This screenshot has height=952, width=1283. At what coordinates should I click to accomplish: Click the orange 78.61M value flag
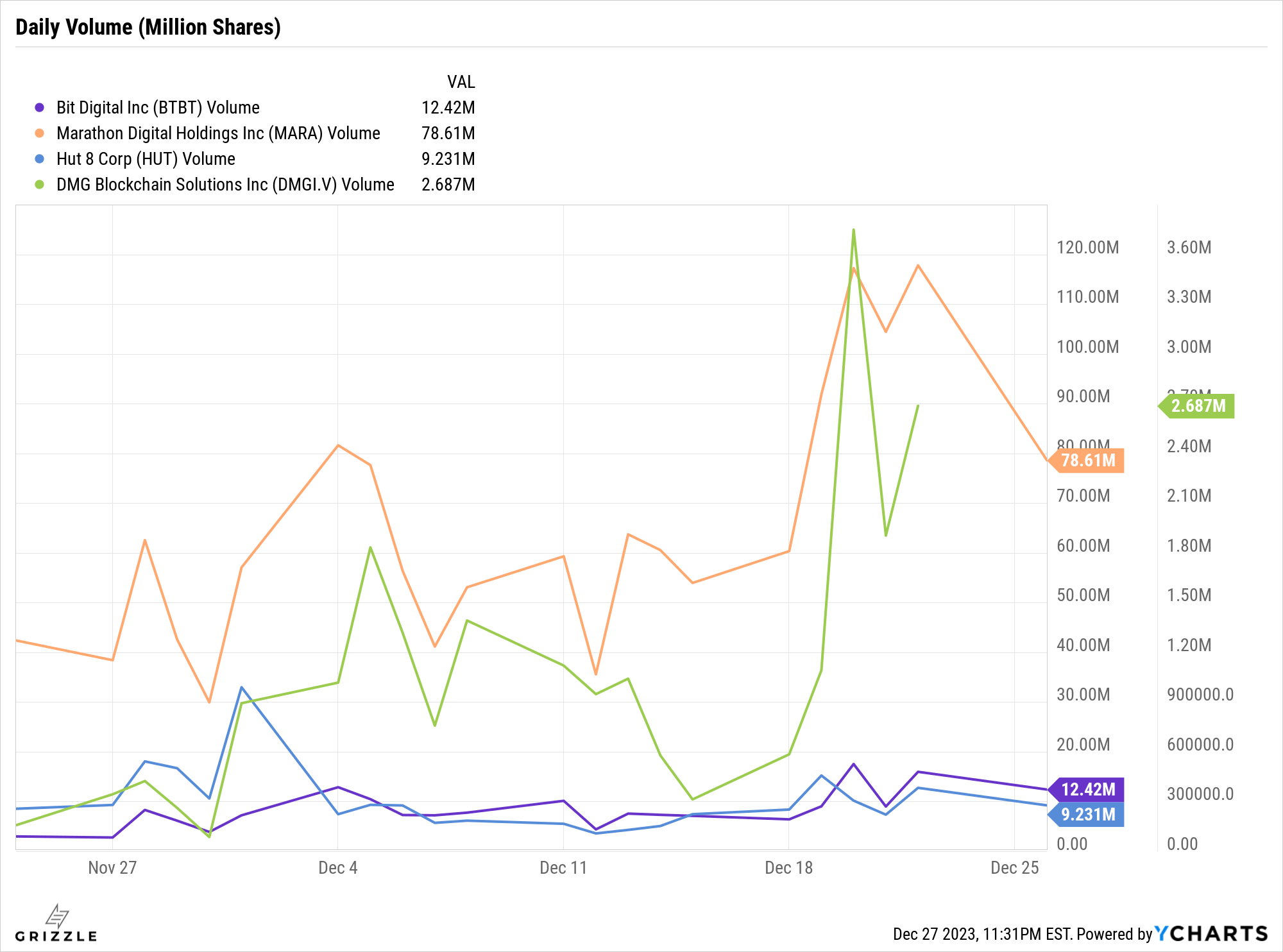coord(1087,461)
